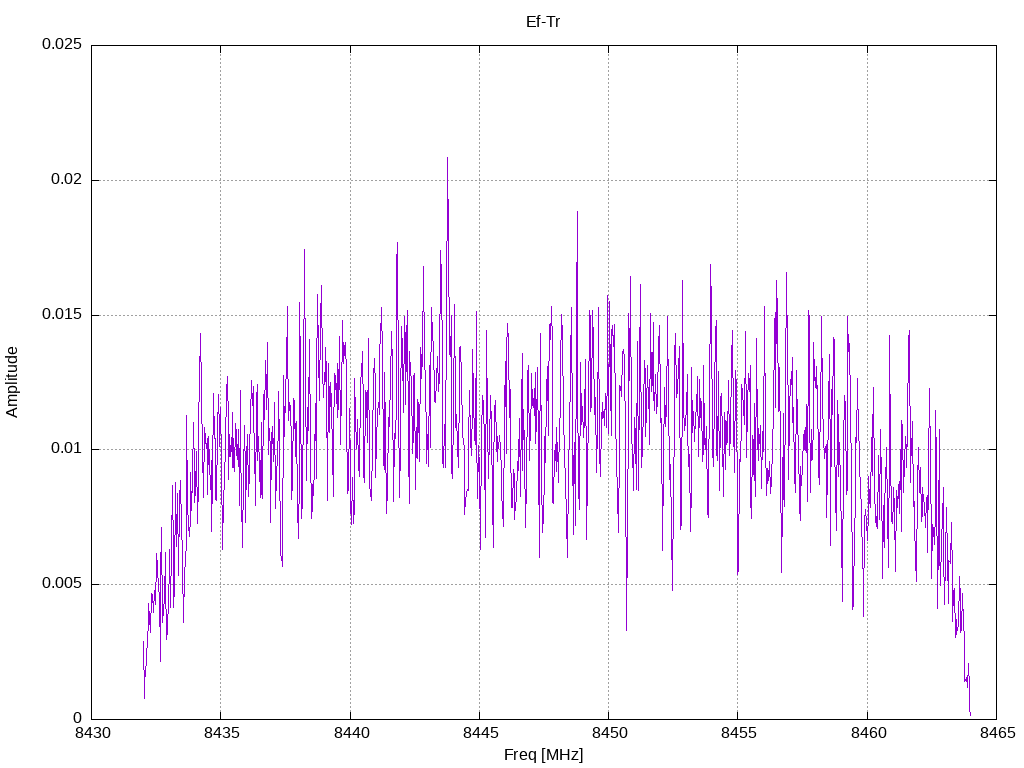
Task: Click the y-axis tick label 0.015
Action: click(x=62, y=314)
